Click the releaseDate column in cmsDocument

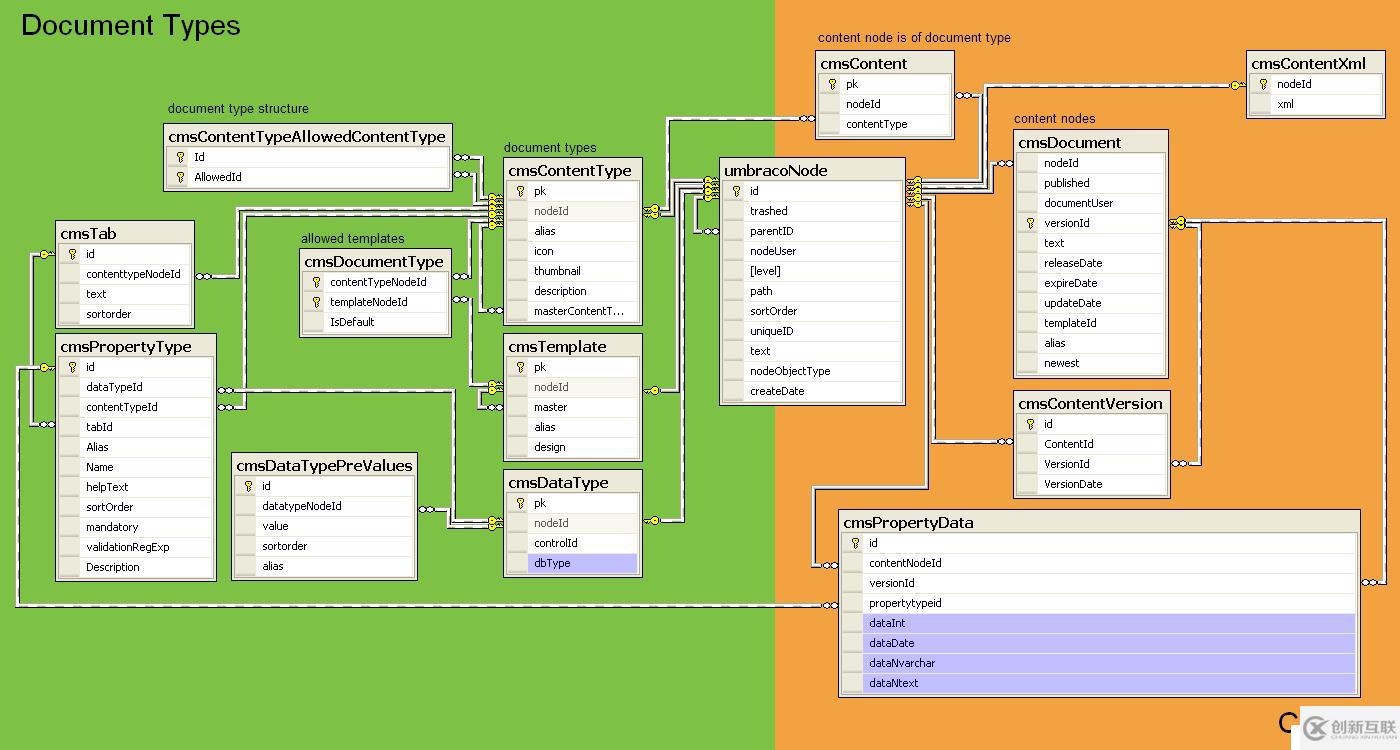(x=1073, y=263)
